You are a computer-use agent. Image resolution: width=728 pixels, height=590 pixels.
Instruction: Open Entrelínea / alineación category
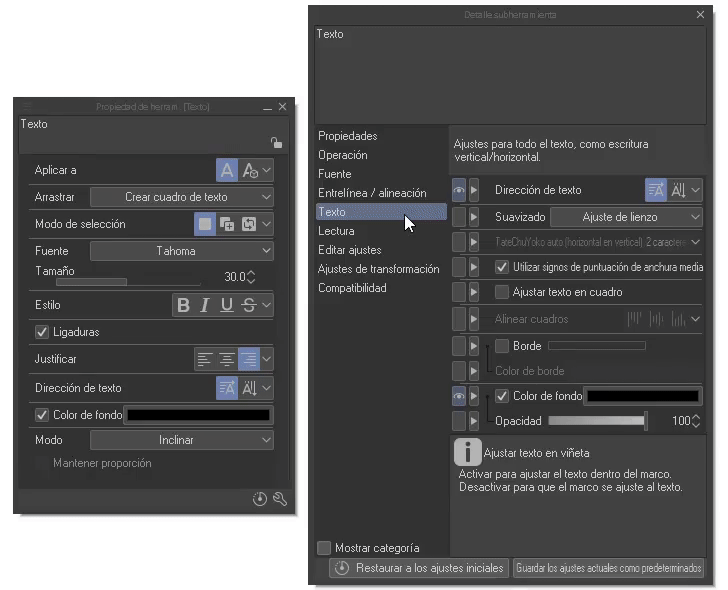pos(372,193)
